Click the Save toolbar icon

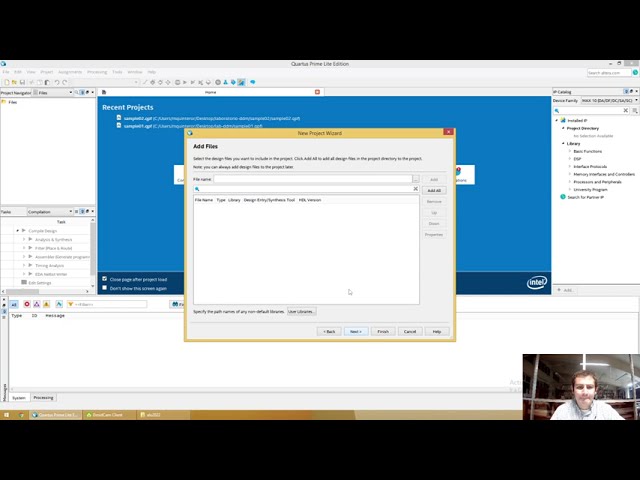click(22, 82)
